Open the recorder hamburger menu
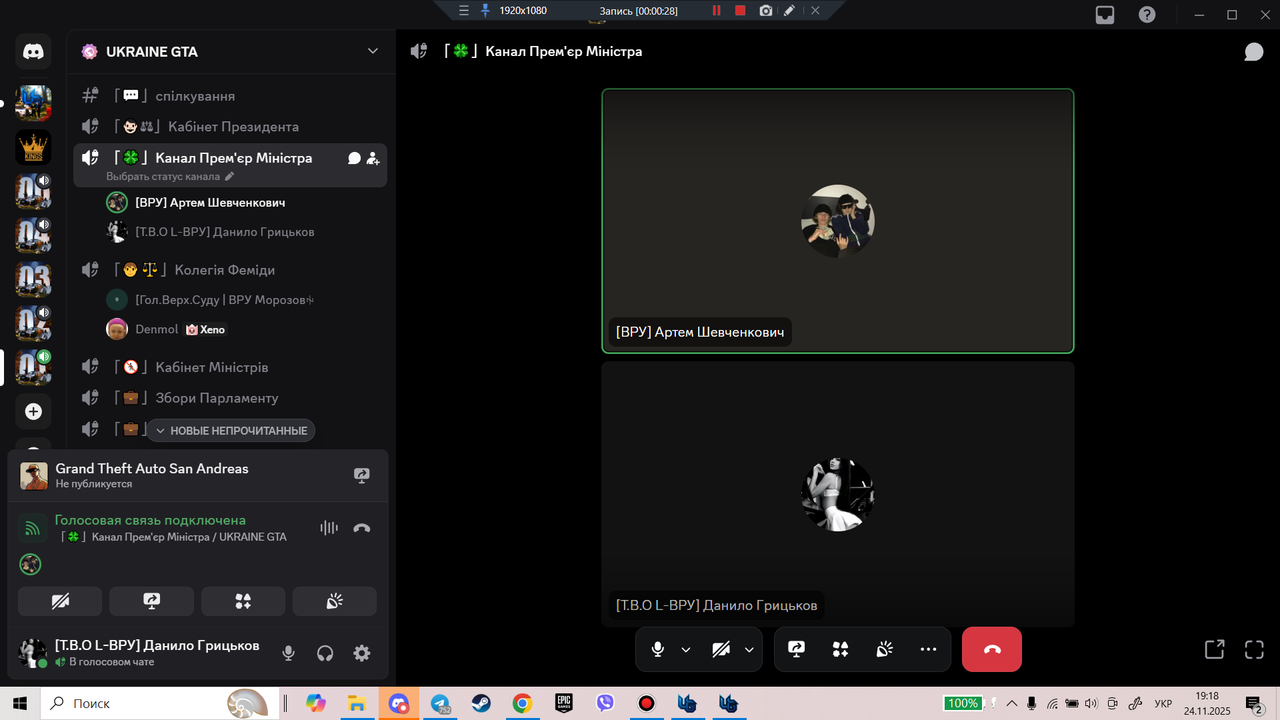This screenshot has height=720, width=1280. (463, 10)
